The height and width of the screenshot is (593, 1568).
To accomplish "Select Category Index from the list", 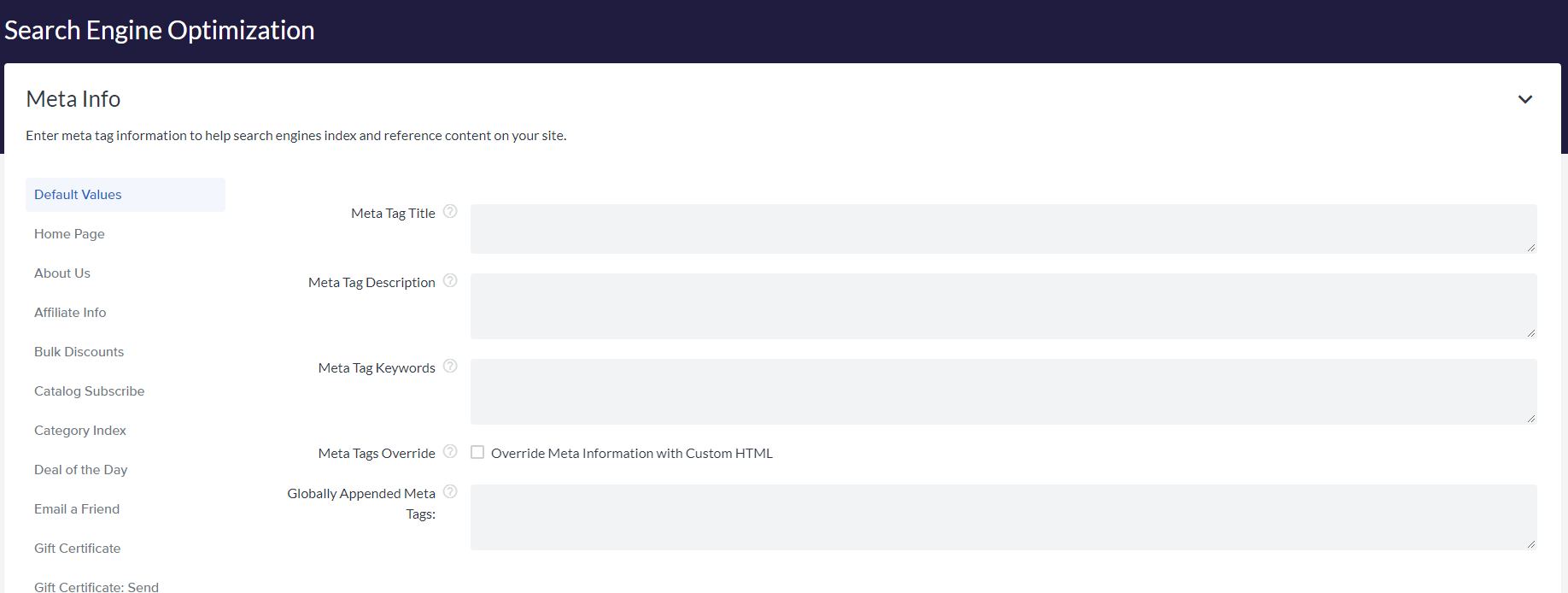I will [80, 431].
